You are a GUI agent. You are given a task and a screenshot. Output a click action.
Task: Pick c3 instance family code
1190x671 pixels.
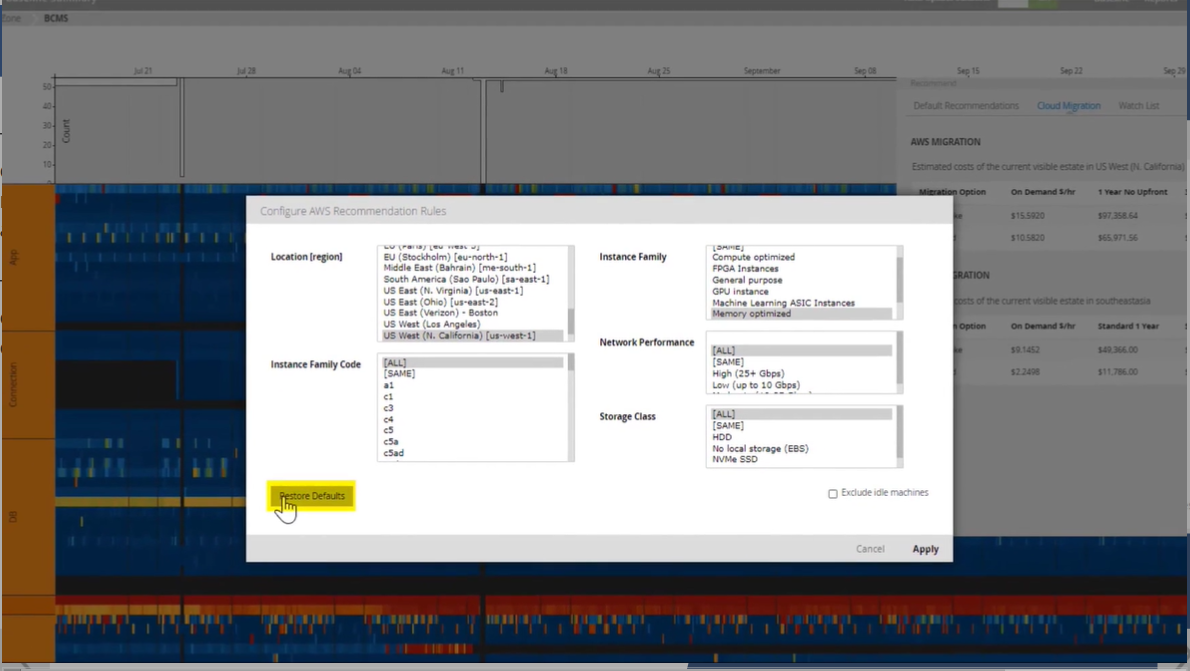[389, 408]
